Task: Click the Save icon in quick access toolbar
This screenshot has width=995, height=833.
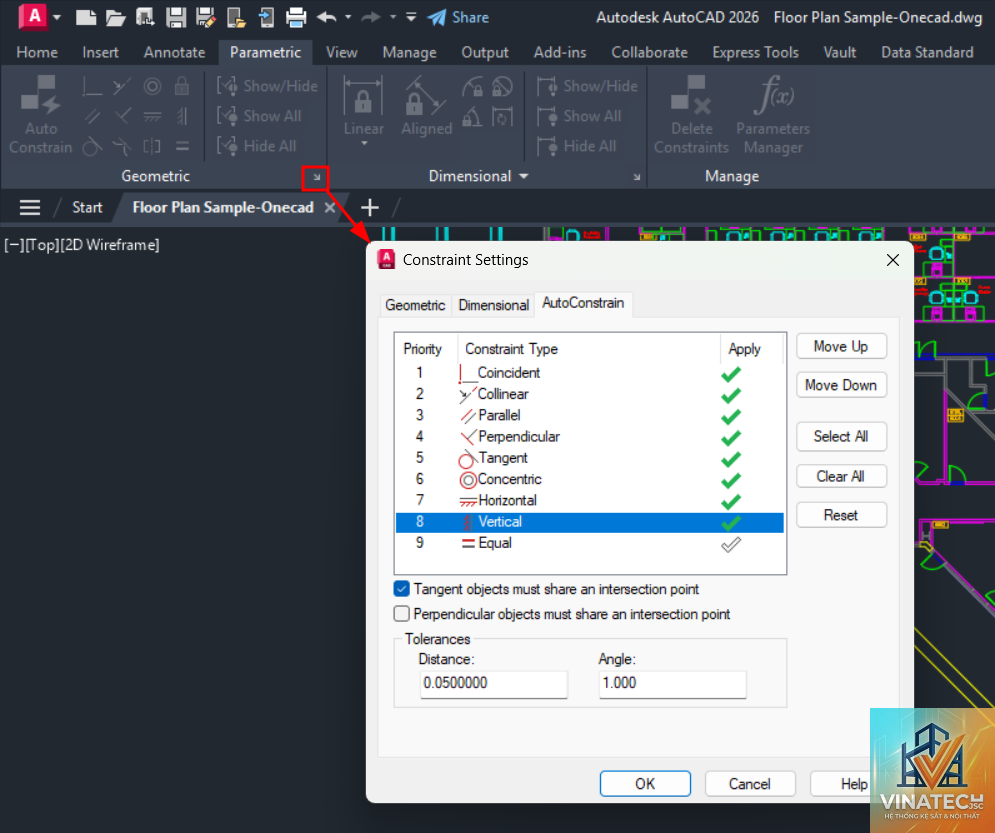Action: point(176,17)
